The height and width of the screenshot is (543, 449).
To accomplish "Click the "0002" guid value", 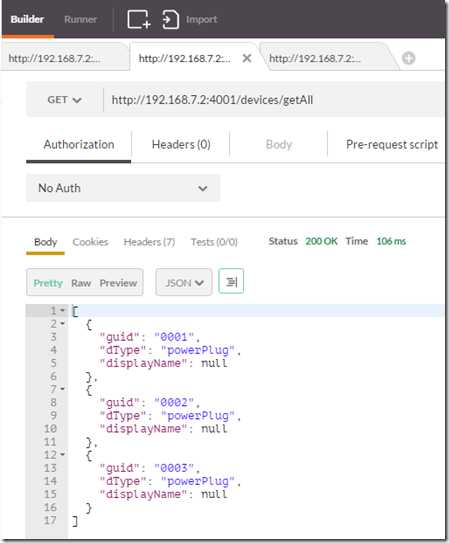I will click(x=174, y=402).
